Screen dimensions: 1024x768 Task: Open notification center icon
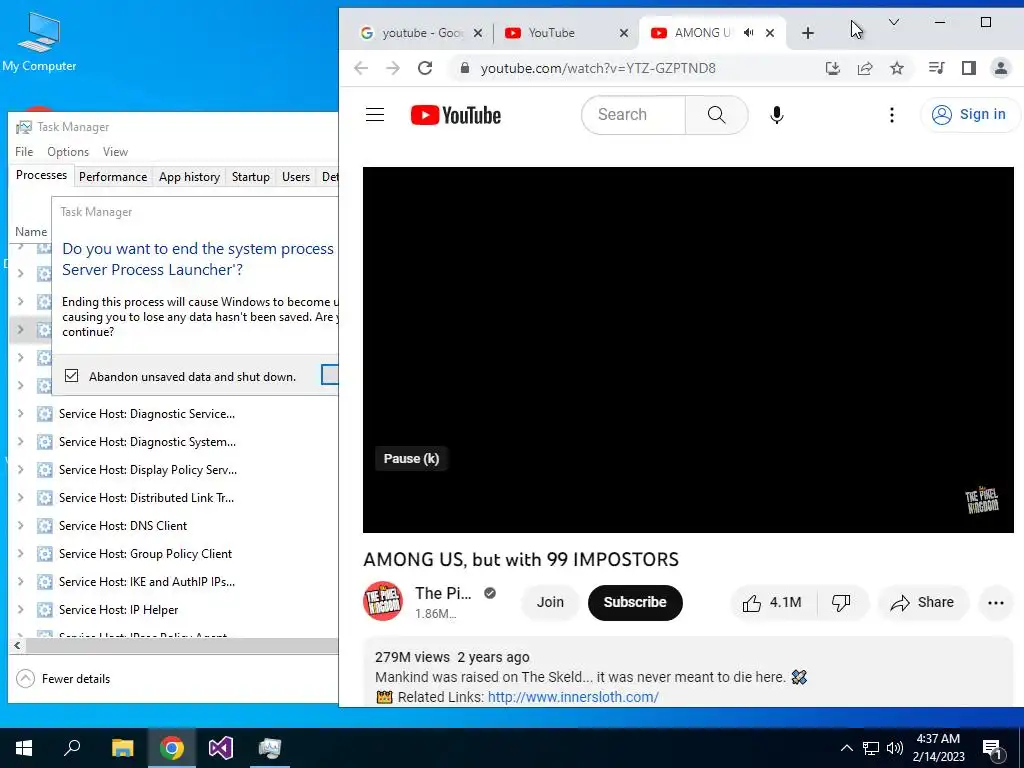[x=991, y=748]
